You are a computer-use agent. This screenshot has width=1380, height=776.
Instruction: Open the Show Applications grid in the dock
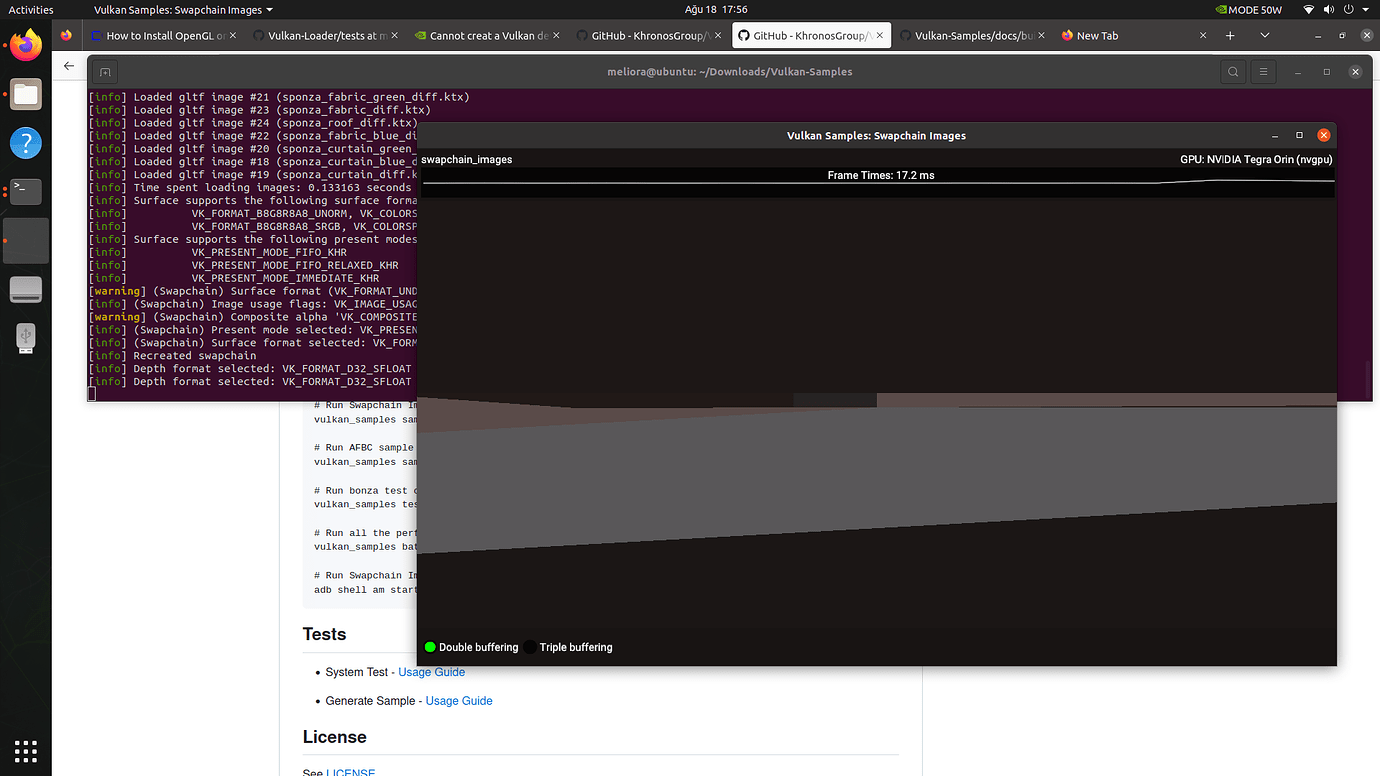click(x=25, y=751)
